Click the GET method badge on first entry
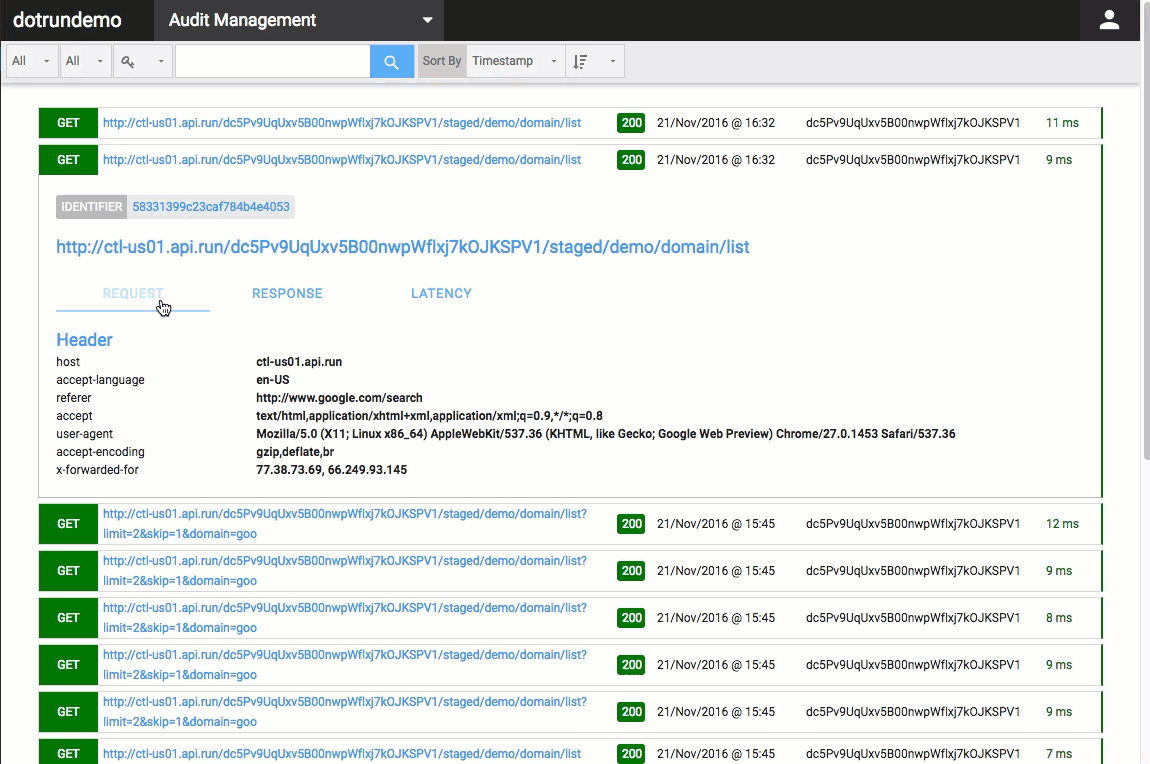 pos(68,122)
